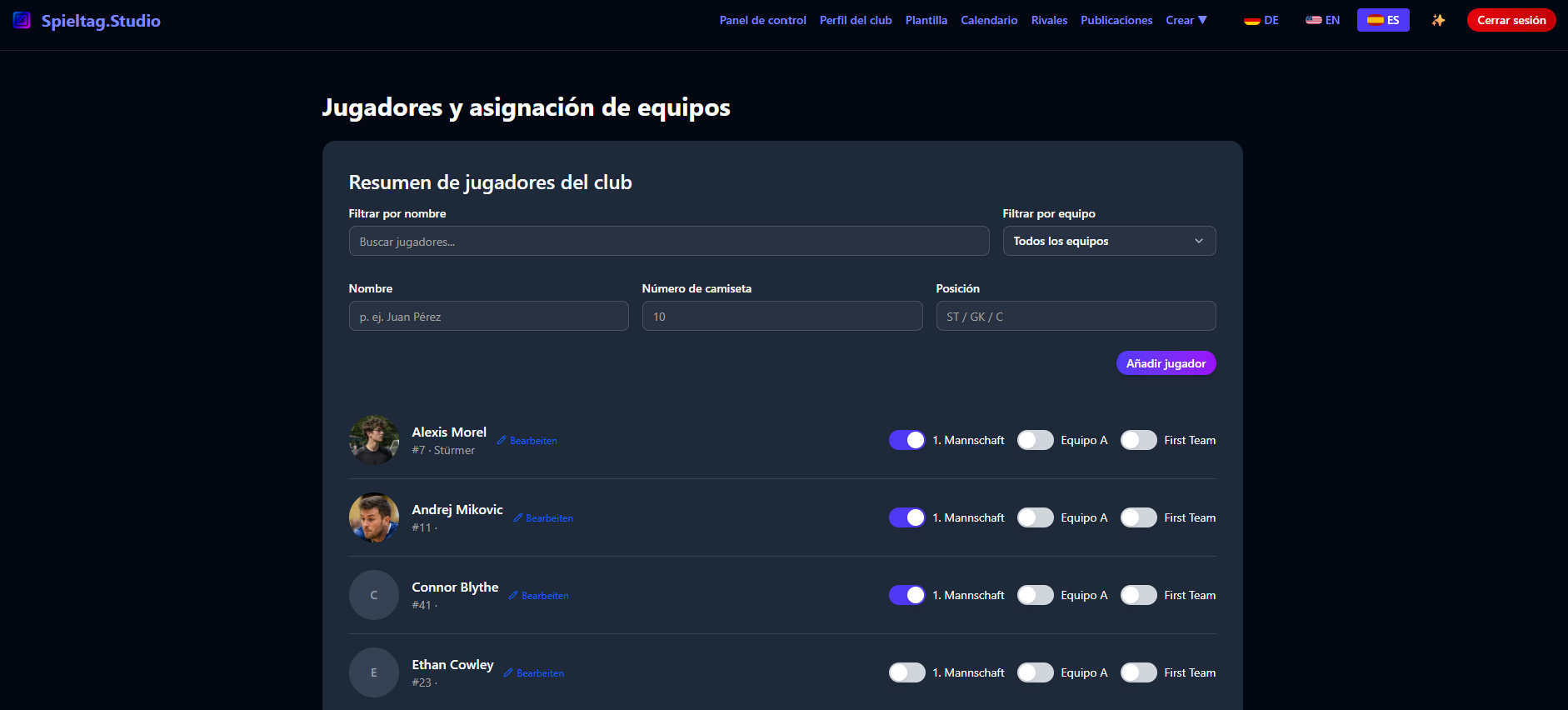Click the Spieltag.Studio brand name
This screenshot has width=1568, height=710.
tap(101, 21)
